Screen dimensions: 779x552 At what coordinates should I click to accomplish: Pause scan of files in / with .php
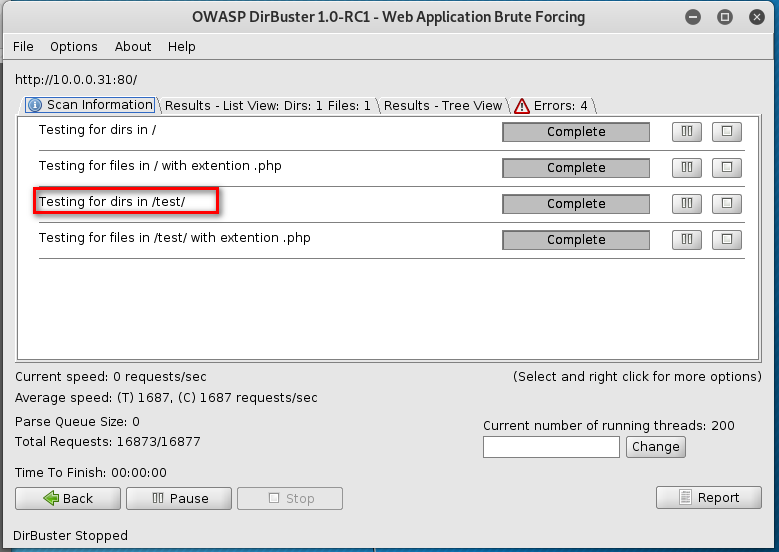[687, 167]
